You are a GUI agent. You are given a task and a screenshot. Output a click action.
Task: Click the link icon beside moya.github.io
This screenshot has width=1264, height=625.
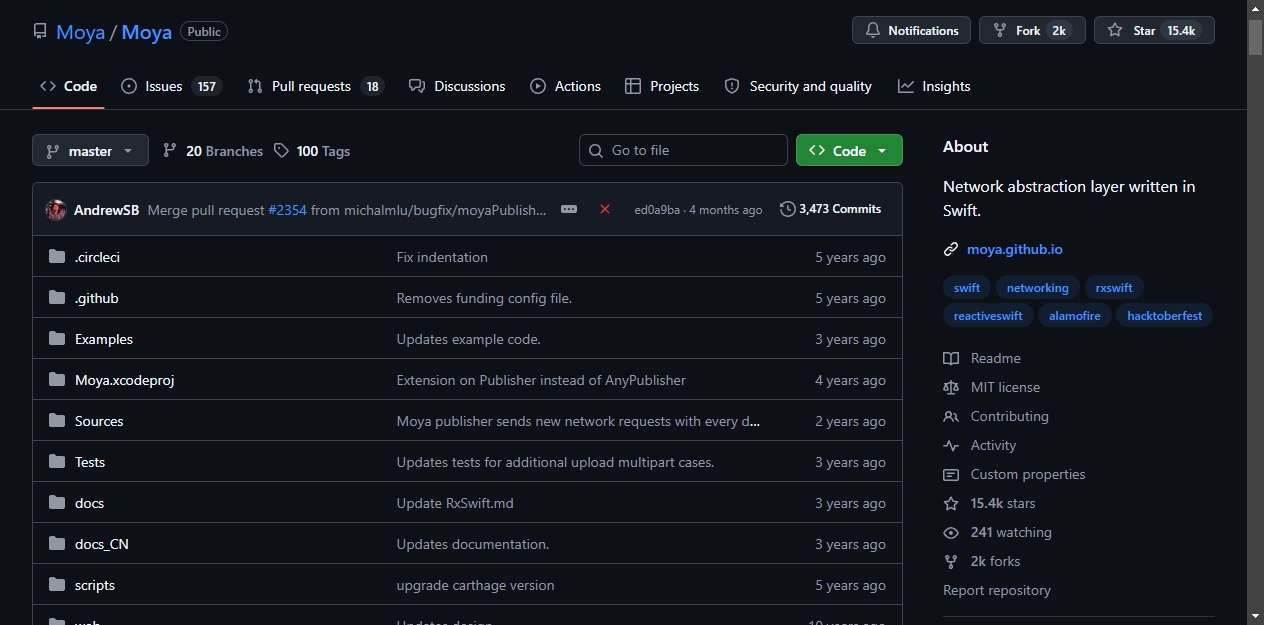(951, 249)
